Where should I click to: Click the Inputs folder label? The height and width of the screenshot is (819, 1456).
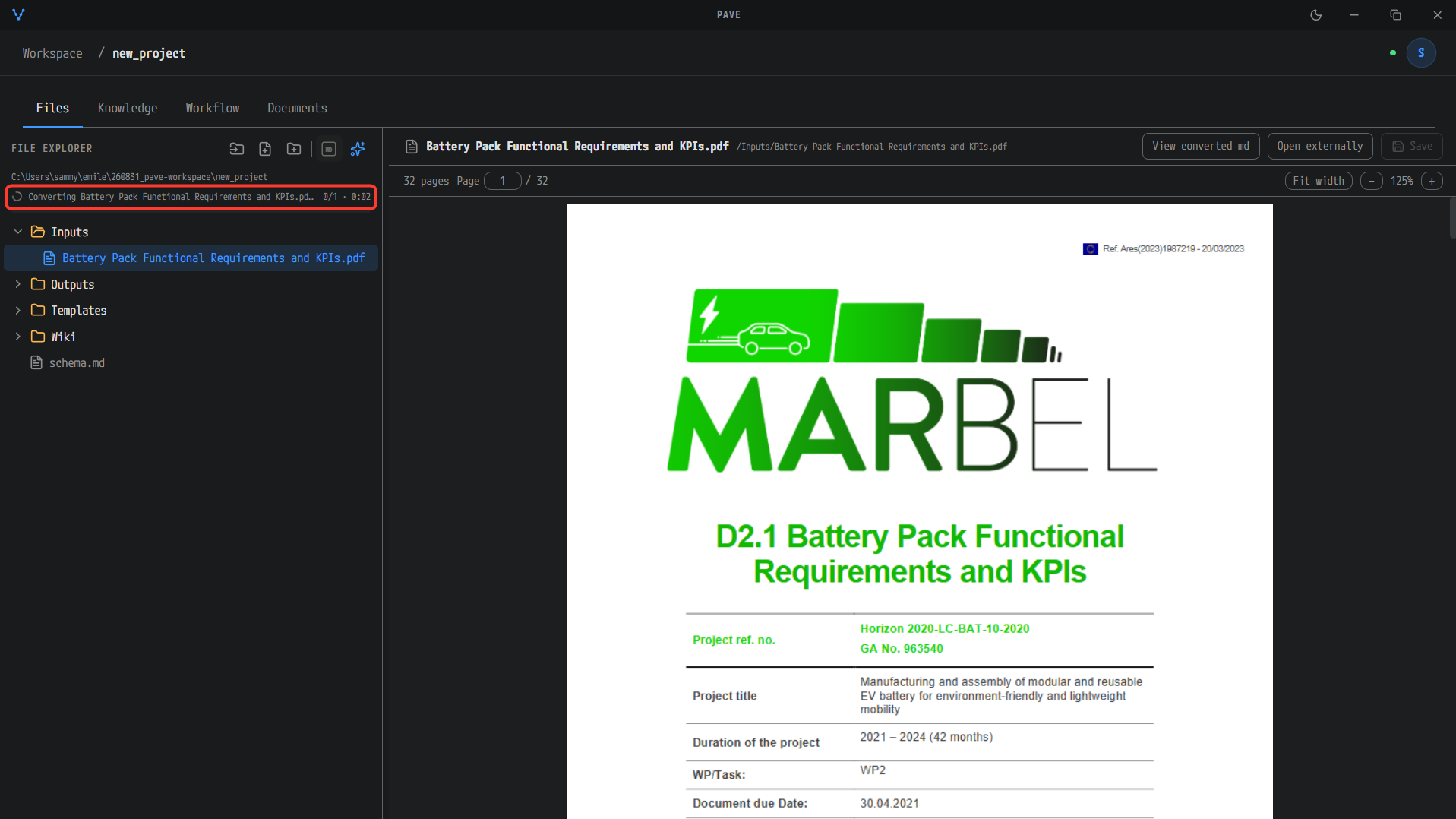[x=70, y=232]
